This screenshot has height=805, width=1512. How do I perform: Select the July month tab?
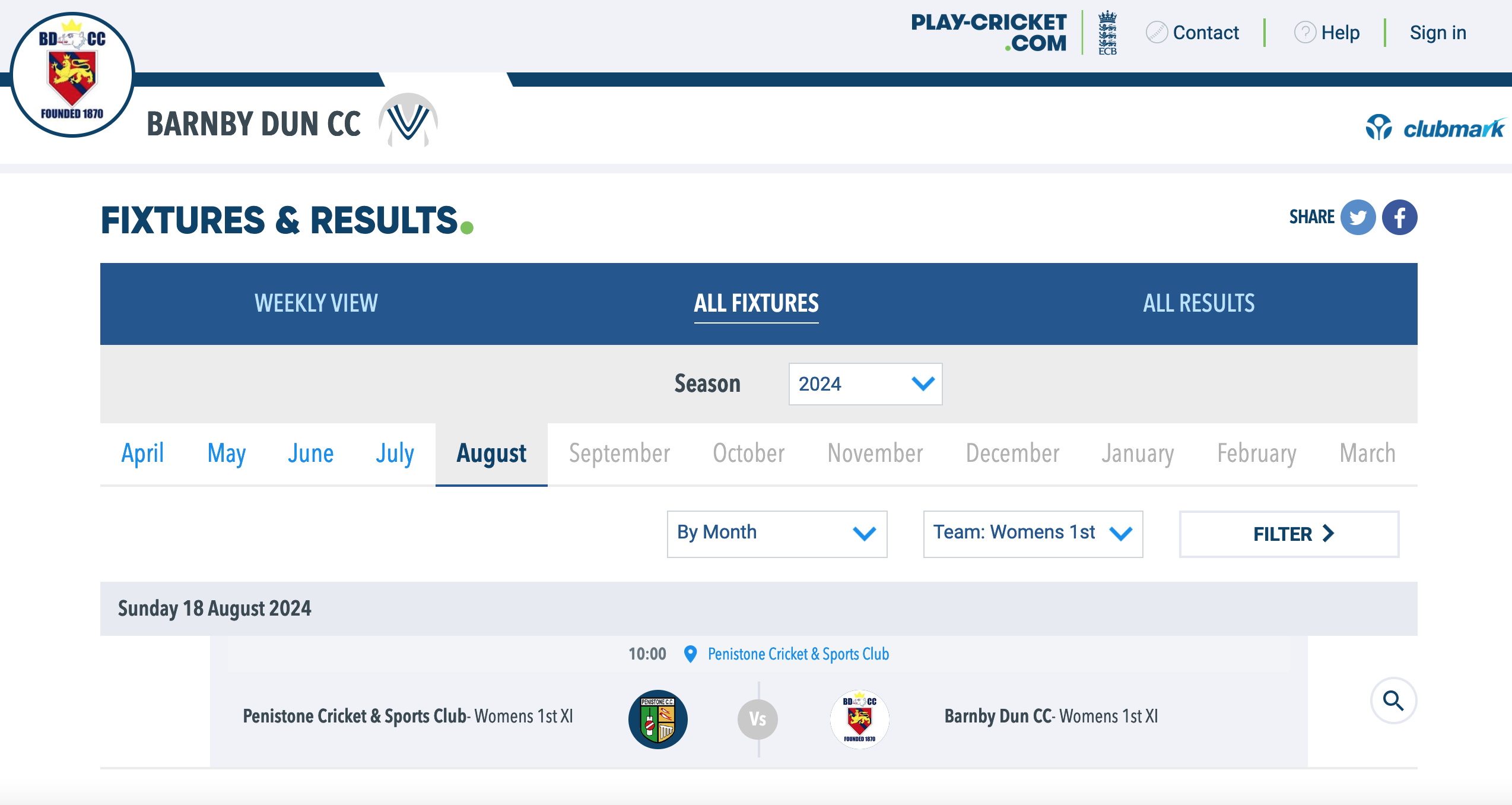point(395,454)
